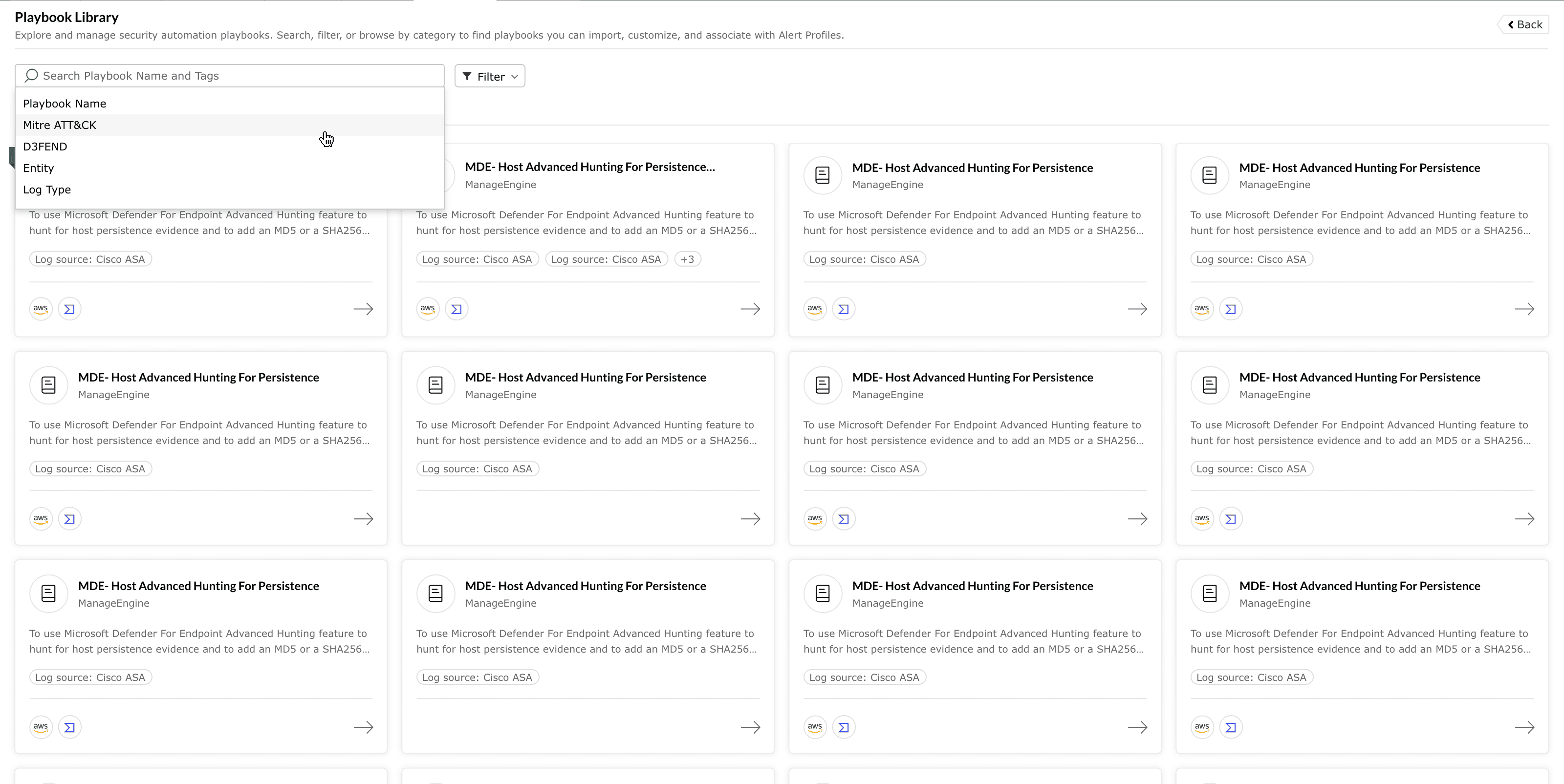Click the aws icon on the first row, fourth card
This screenshot has width=1564, height=784.
[1202, 309]
